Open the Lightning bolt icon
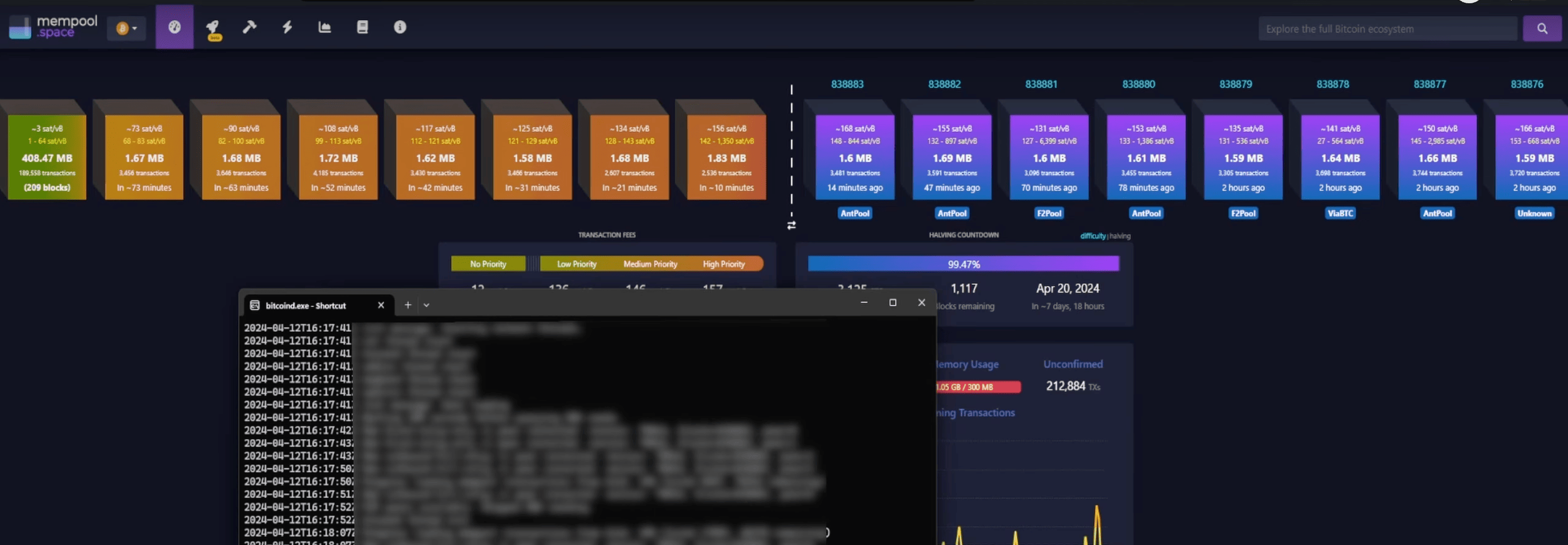 coord(287,27)
